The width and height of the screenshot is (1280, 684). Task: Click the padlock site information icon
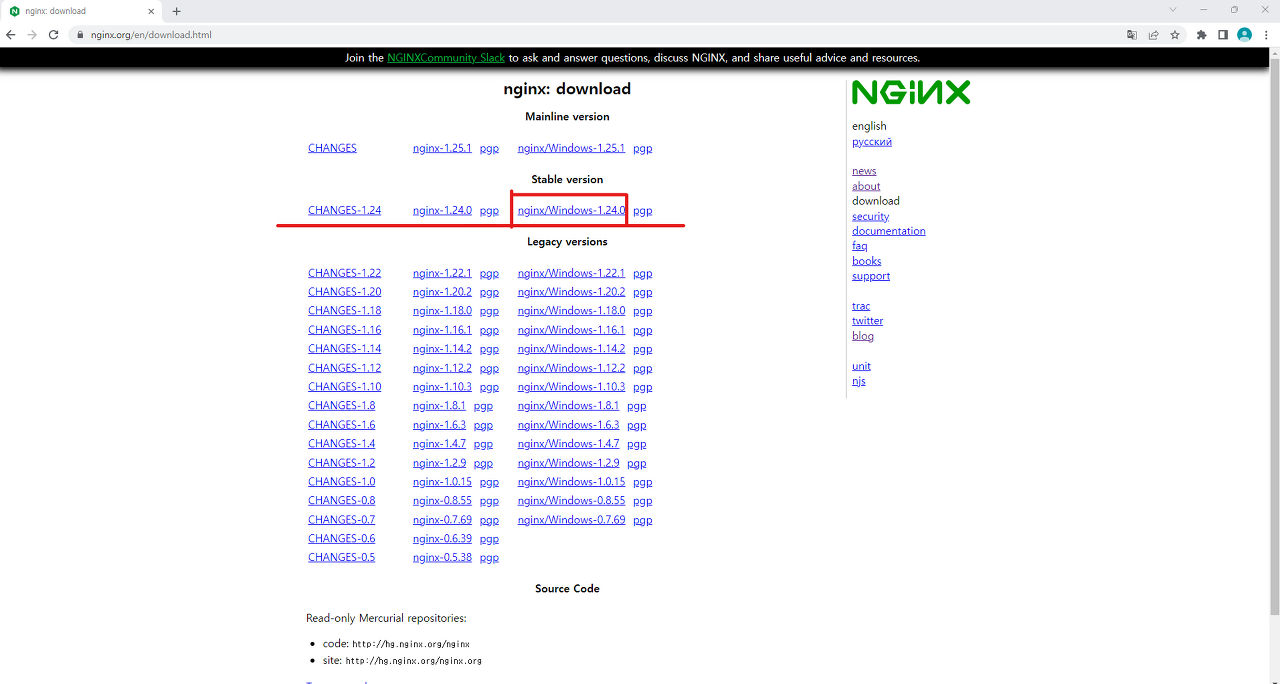click(x=78, y=33)
